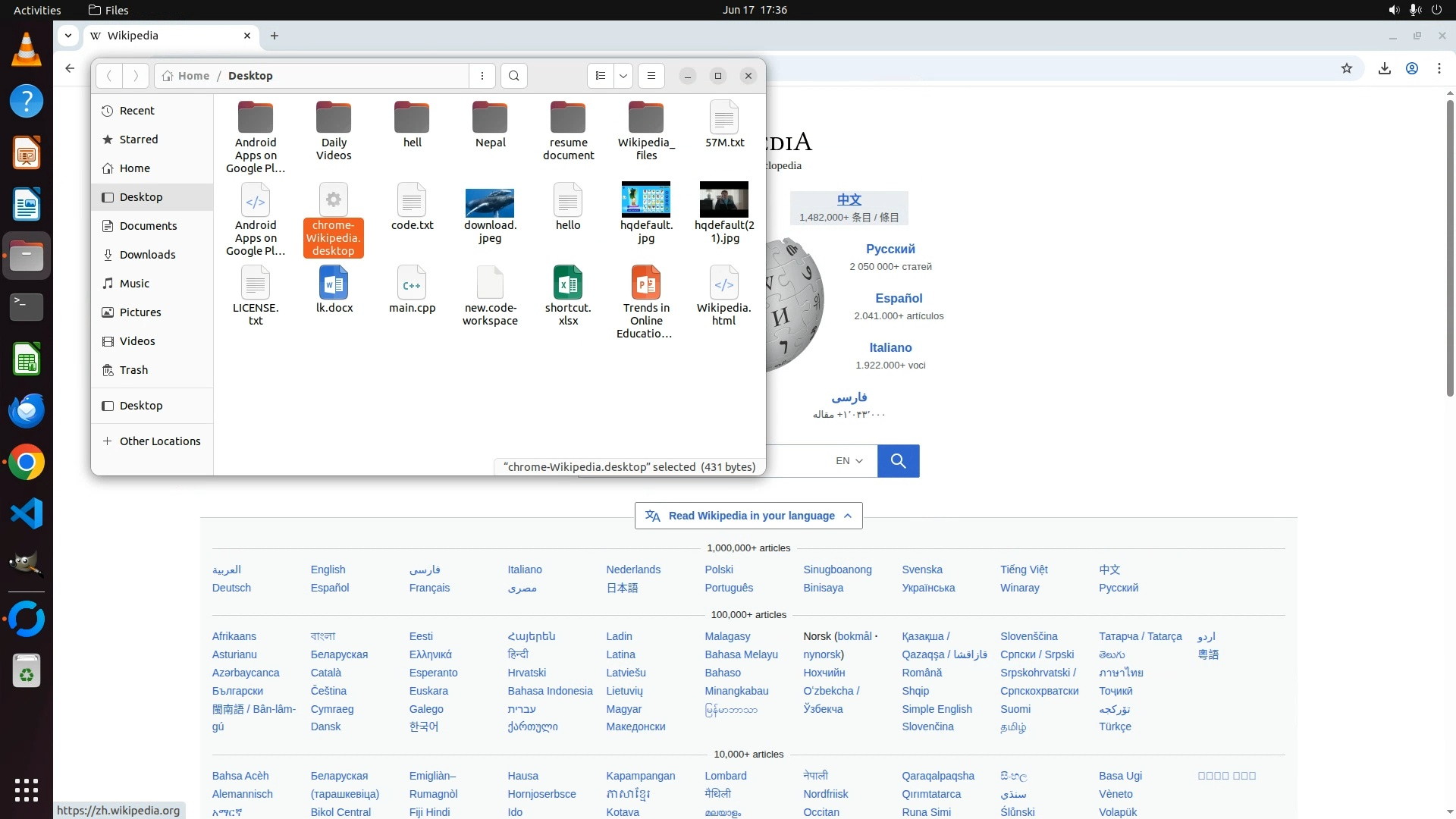The height and width of the screenshot is (819, 1456).
Task: Open Chrome profile icon
Action: [x=1412, y=68]
